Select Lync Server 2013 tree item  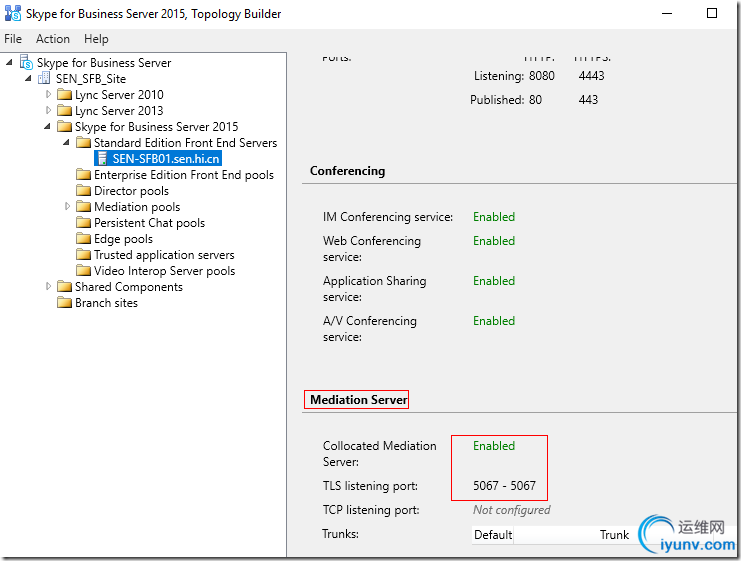point(119,111)
